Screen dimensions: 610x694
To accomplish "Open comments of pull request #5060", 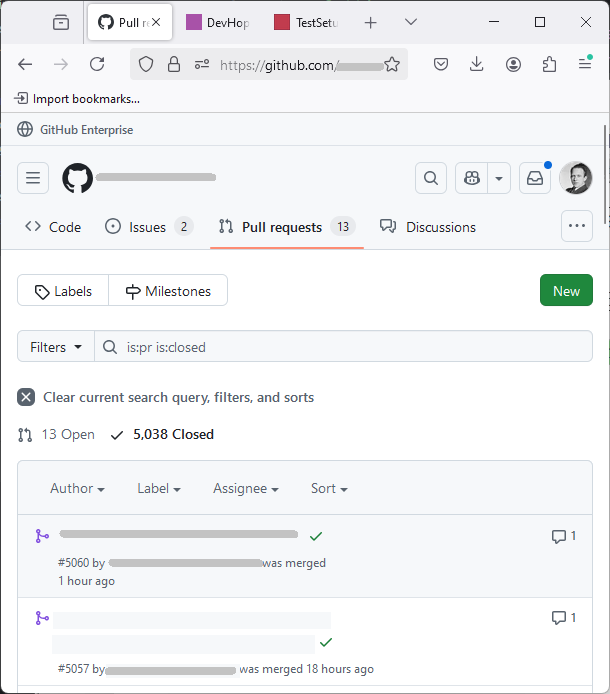I will point(564,536).
